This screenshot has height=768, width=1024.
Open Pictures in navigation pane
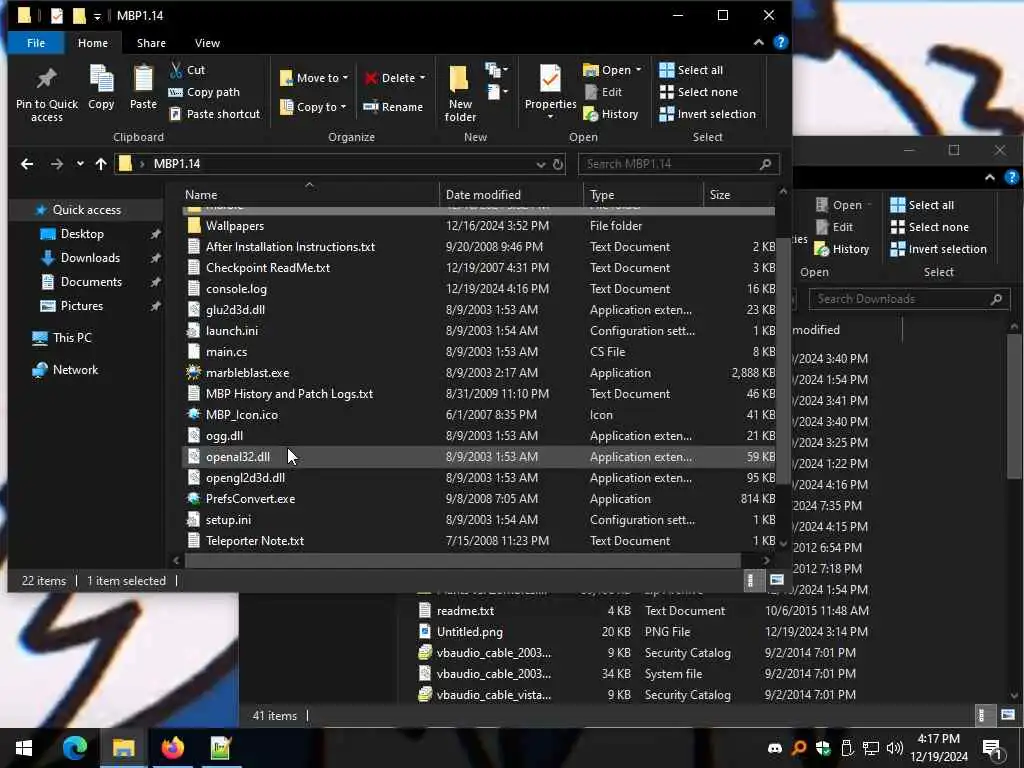82,306
